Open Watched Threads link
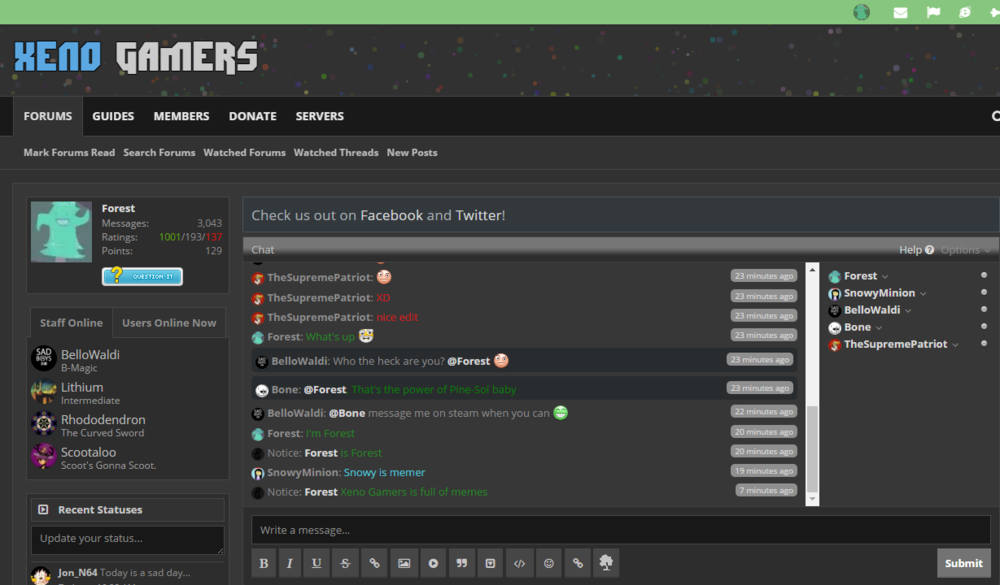Image resolution: width=1000 pixels, height=585 pixels. [x=336, y=152]
